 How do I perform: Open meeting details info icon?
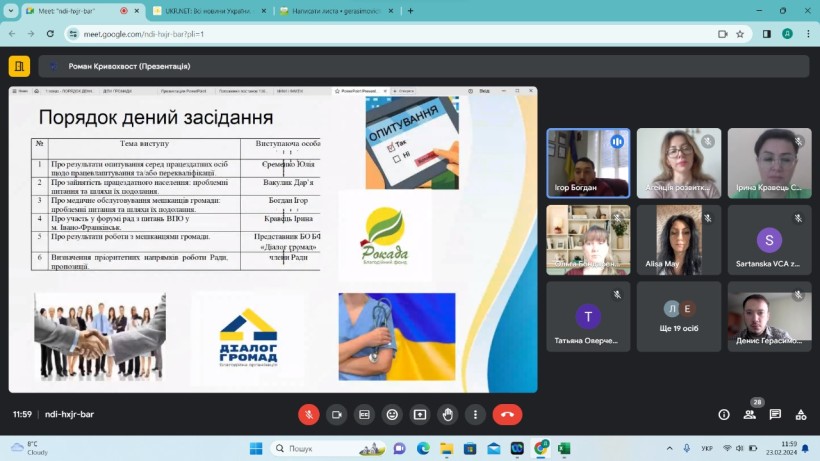click(724, 414)
